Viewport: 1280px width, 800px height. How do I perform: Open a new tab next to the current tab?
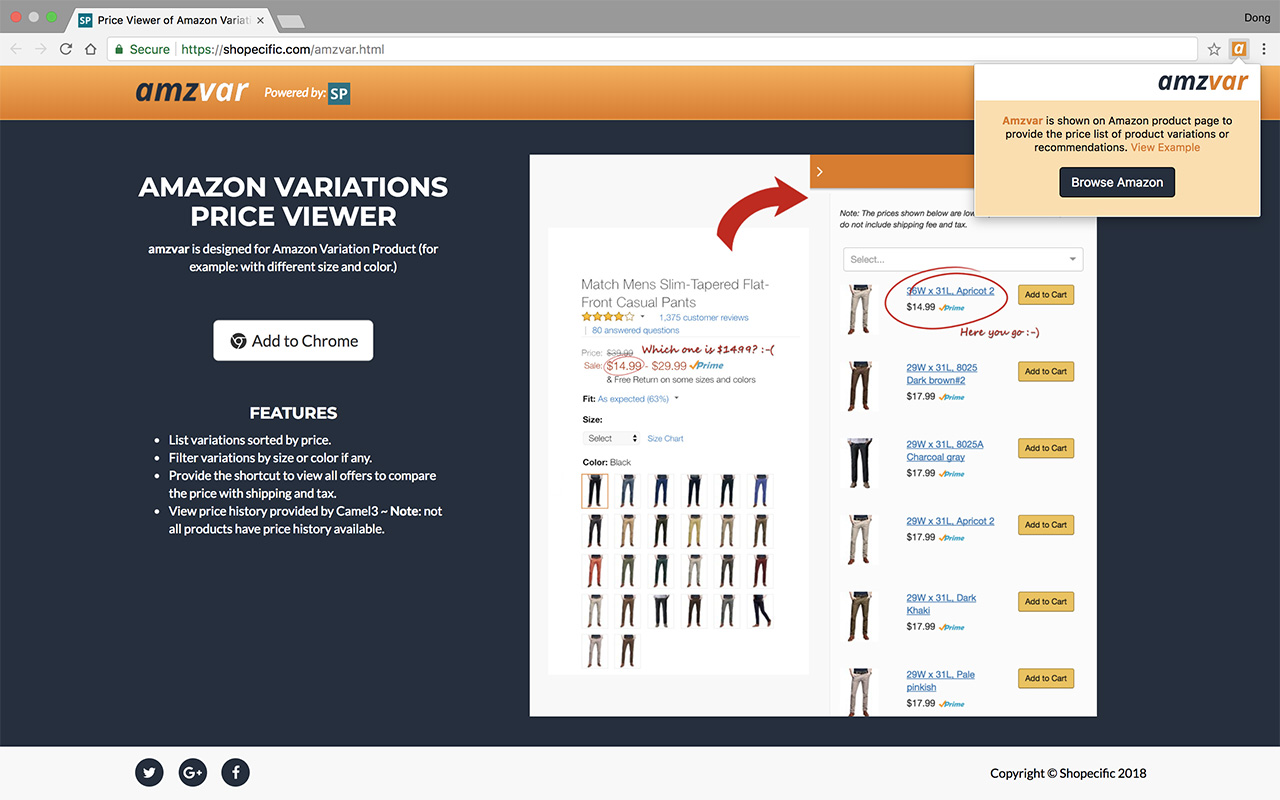click(x=290, y=21)
